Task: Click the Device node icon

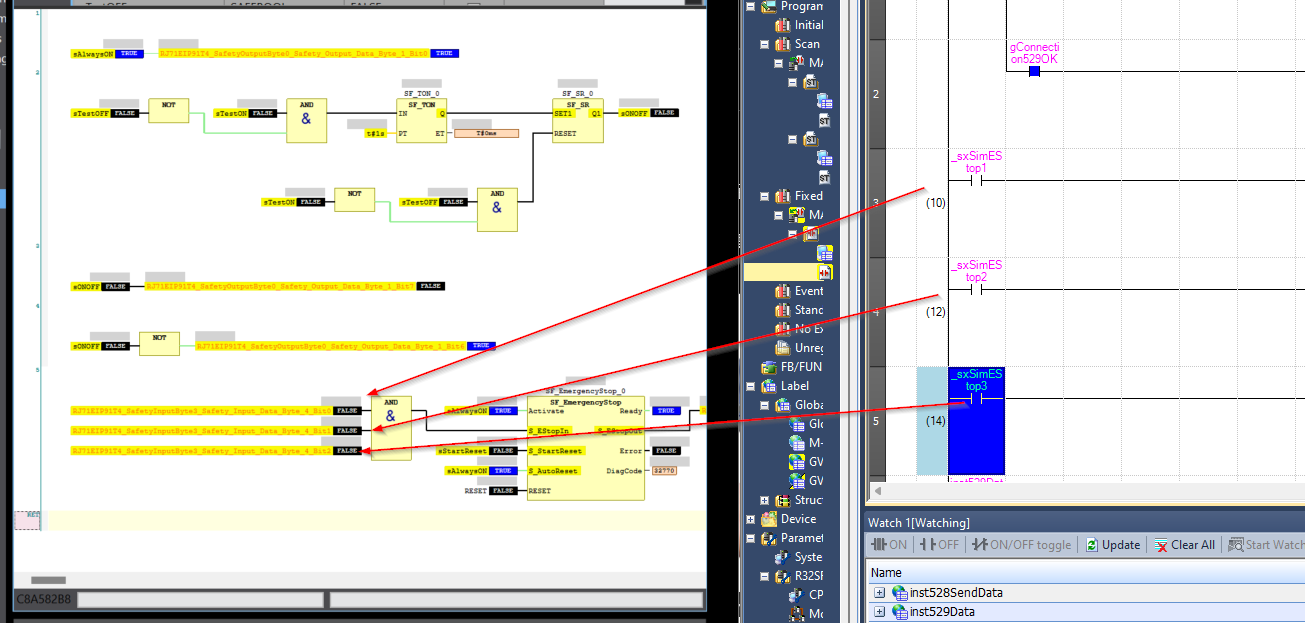Action: 769,519
